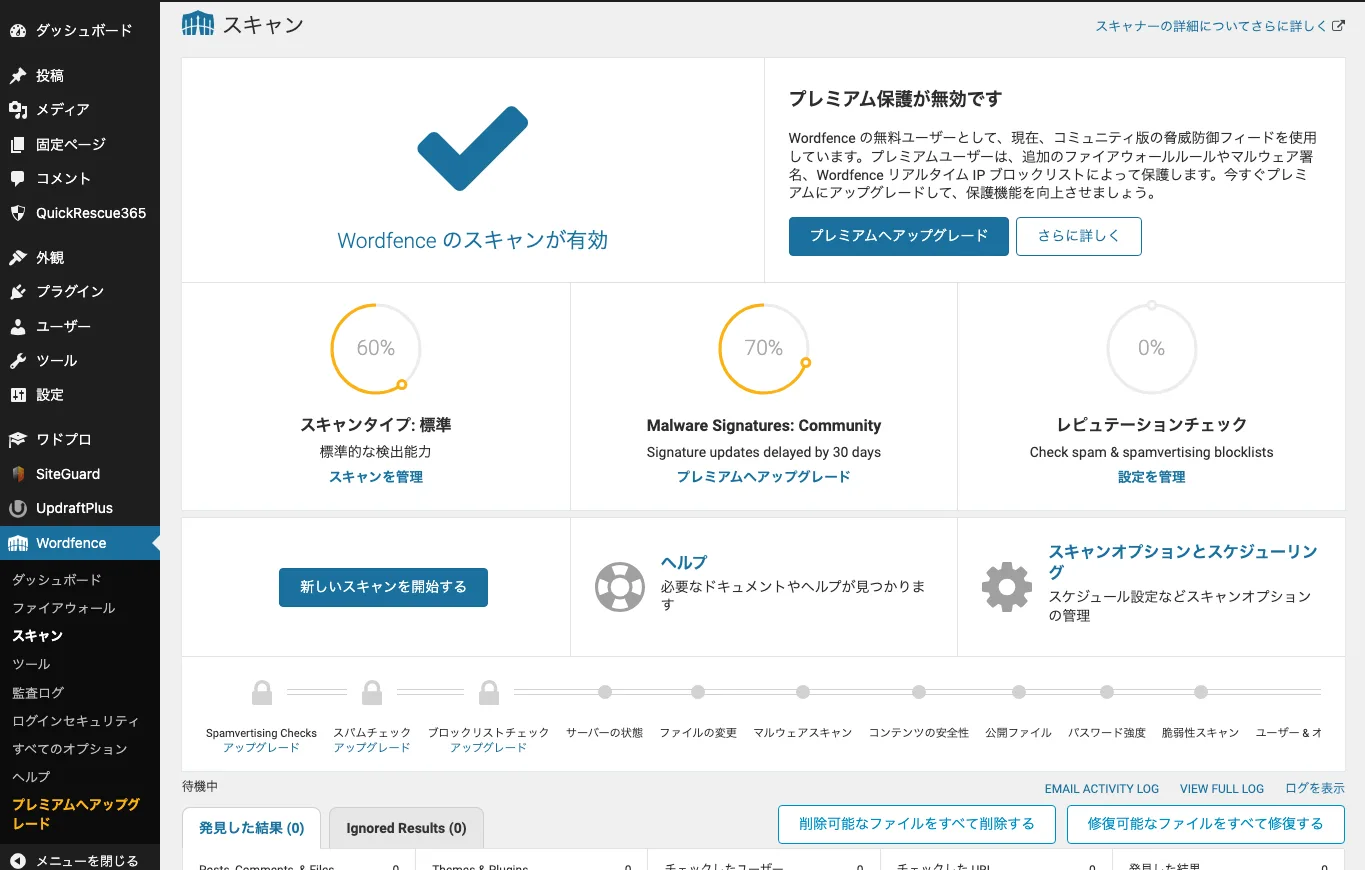This screenshot has height=870, width=1365.
Task: Click the user silhouette icon beside ユーザー
Action: tap(17, 326)
